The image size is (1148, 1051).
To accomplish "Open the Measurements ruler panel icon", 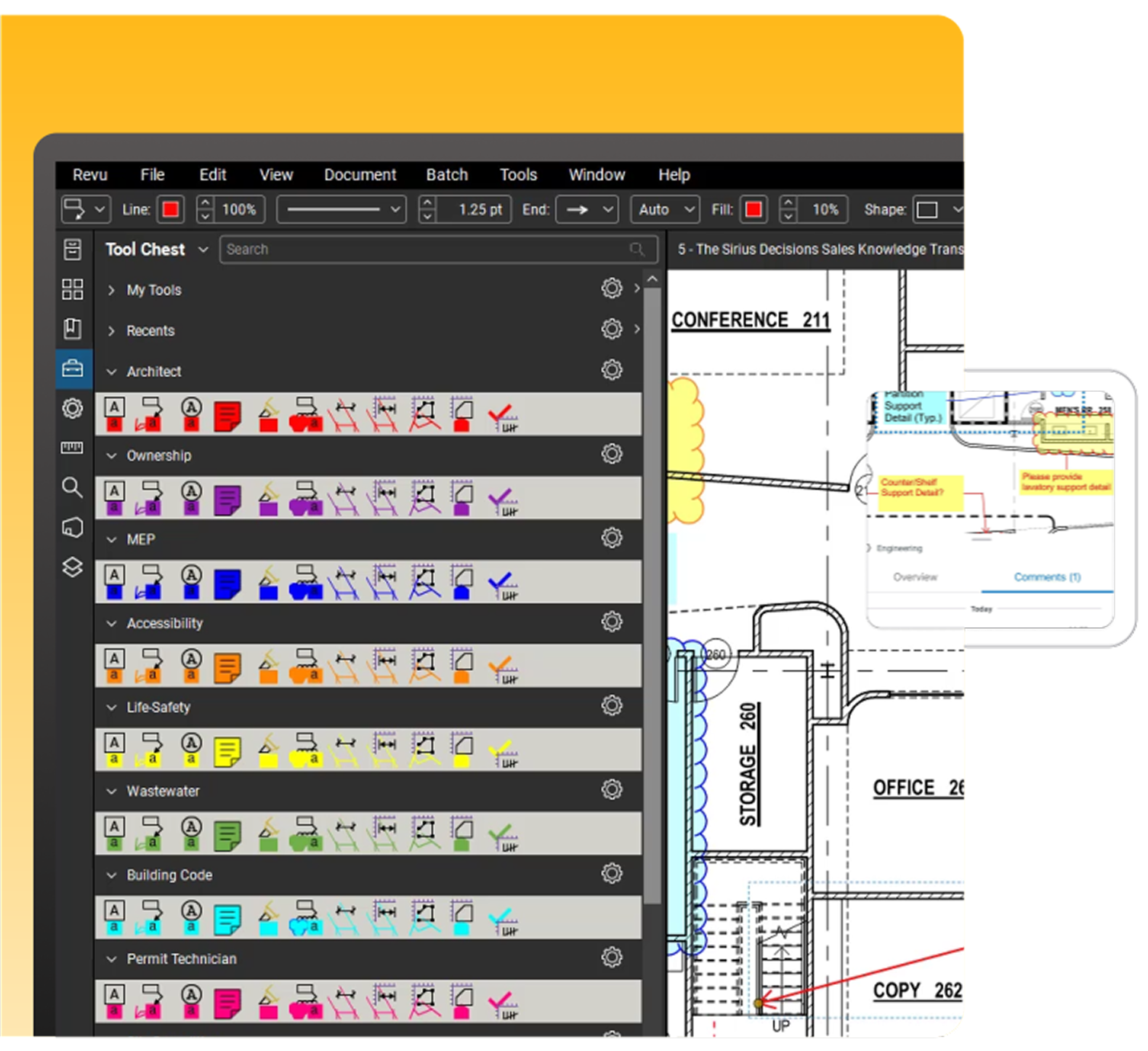I will pyautogui.click(x=73, y=448).
